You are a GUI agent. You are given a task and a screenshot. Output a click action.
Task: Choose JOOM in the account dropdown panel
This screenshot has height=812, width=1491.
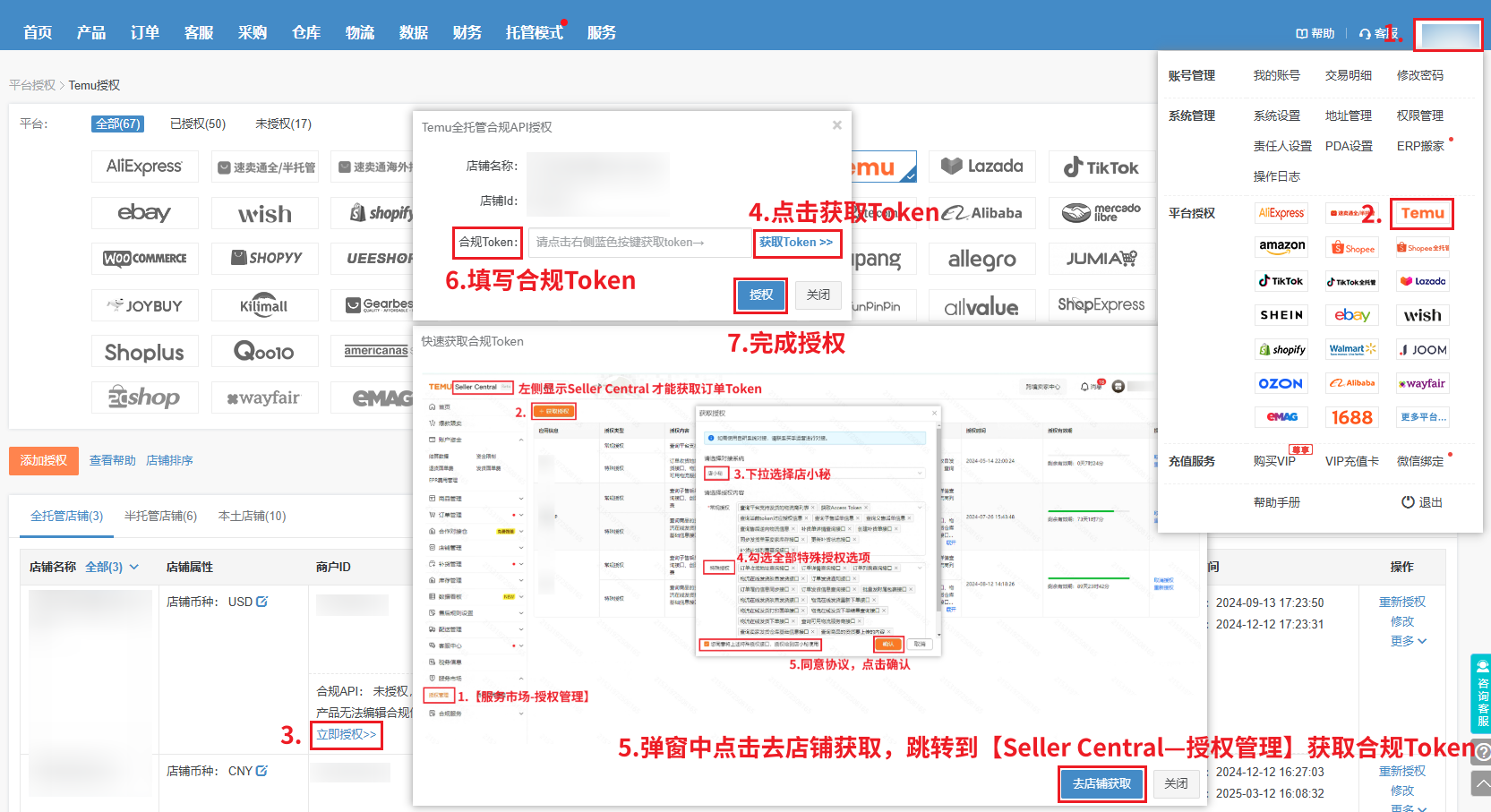pos(1423,349)
